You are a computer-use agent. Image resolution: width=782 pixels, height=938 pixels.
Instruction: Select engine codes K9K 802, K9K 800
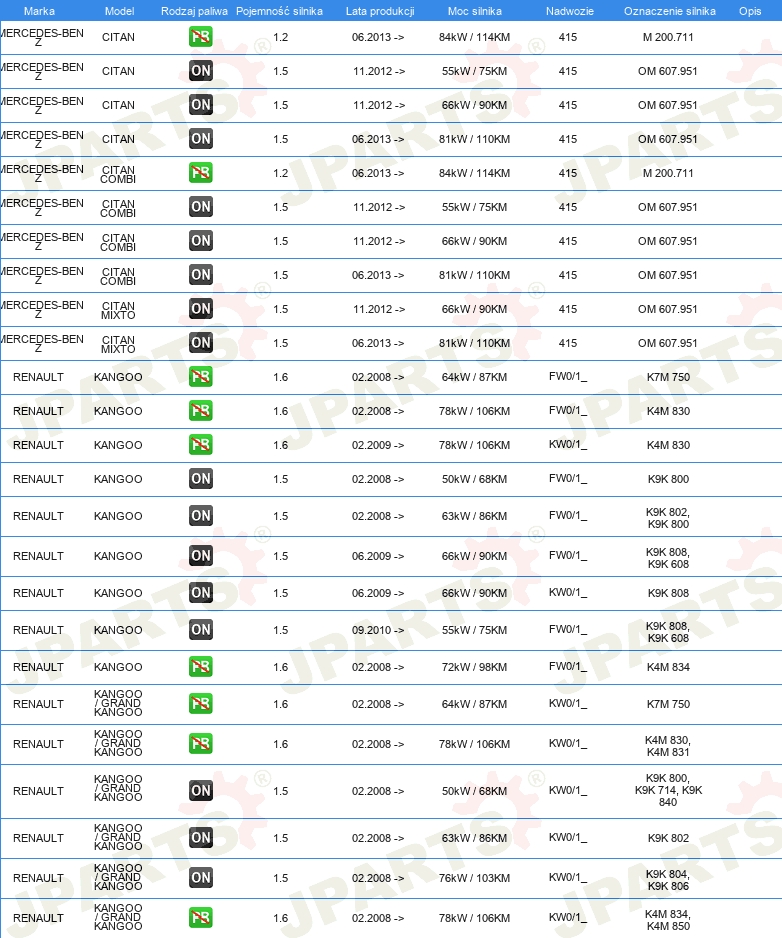[x=668, y=518]
